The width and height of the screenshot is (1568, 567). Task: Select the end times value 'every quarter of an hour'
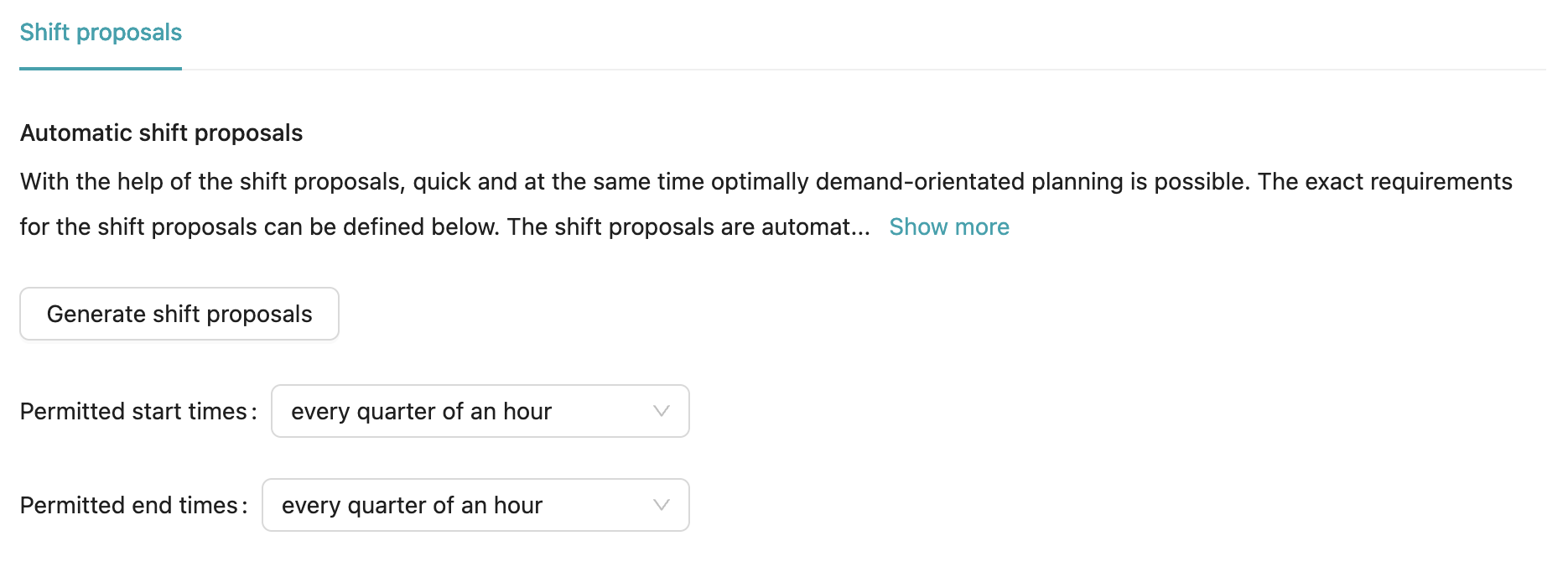click(412, 506)
